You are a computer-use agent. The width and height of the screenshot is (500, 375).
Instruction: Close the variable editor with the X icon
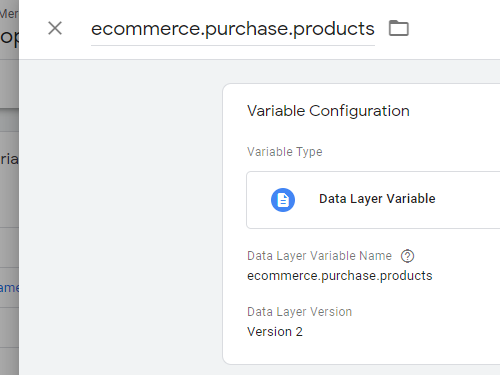click(55, 28)
